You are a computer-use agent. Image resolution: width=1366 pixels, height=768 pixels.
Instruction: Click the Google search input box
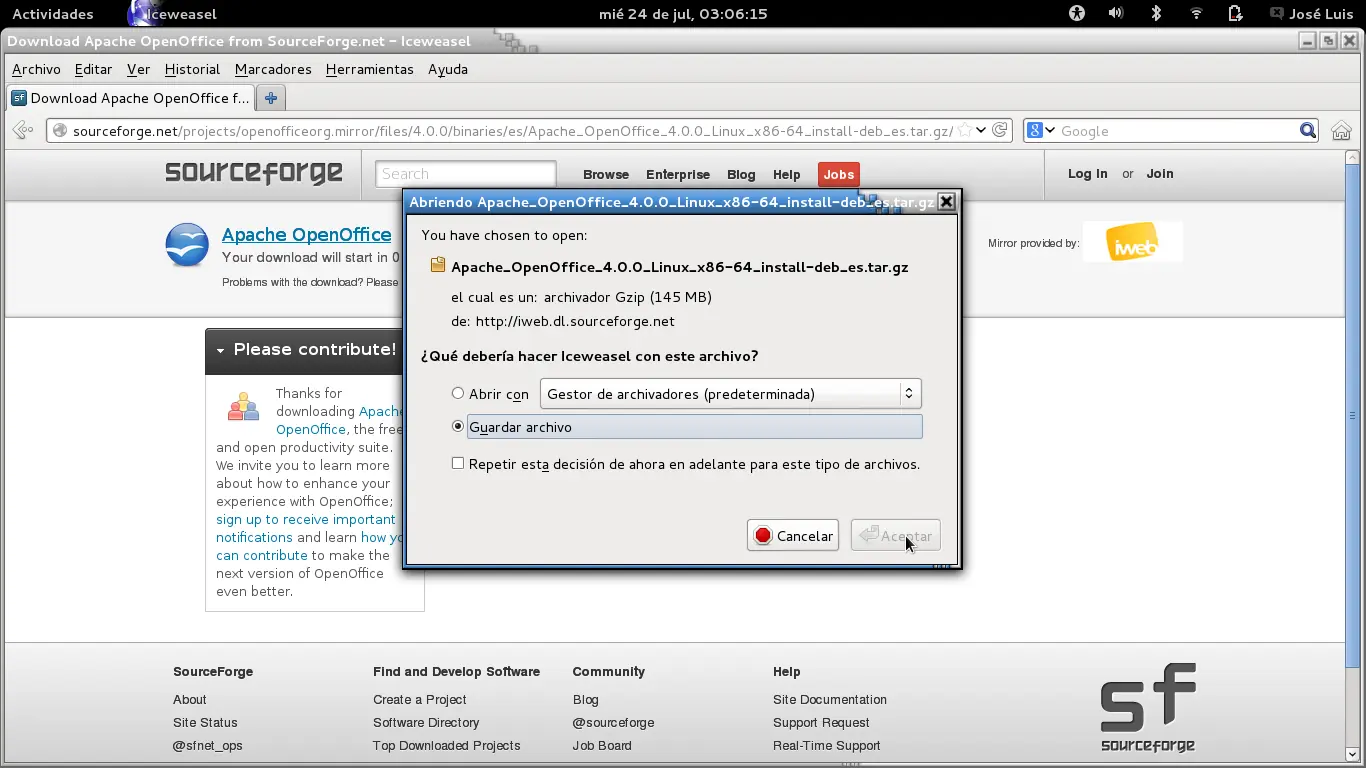[x=1178, y=131]
